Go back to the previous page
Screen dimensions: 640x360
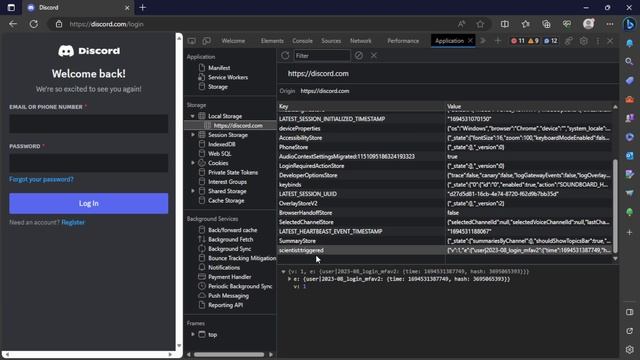[13, 24]
